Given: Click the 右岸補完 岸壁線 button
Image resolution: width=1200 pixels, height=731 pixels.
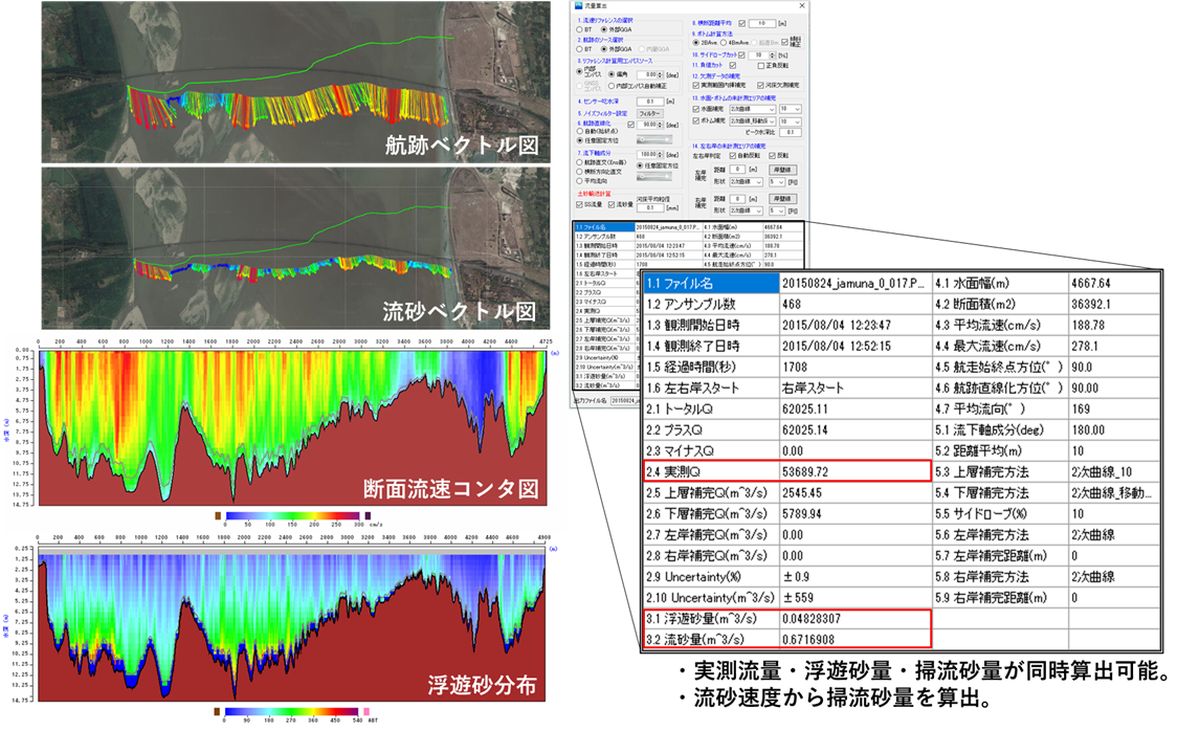Looking at the screenshot, I should click(783, 199).
